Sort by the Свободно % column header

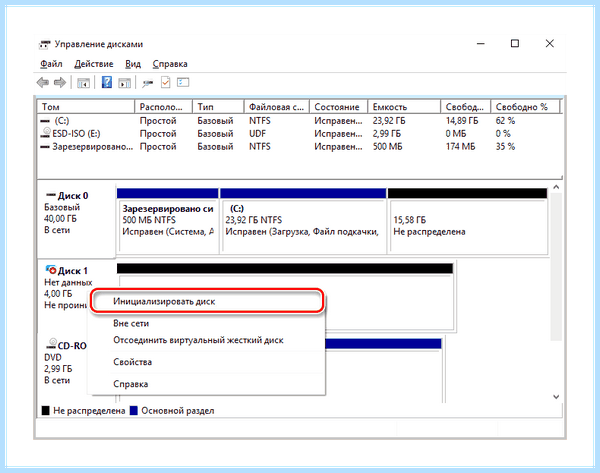[525, 107]
